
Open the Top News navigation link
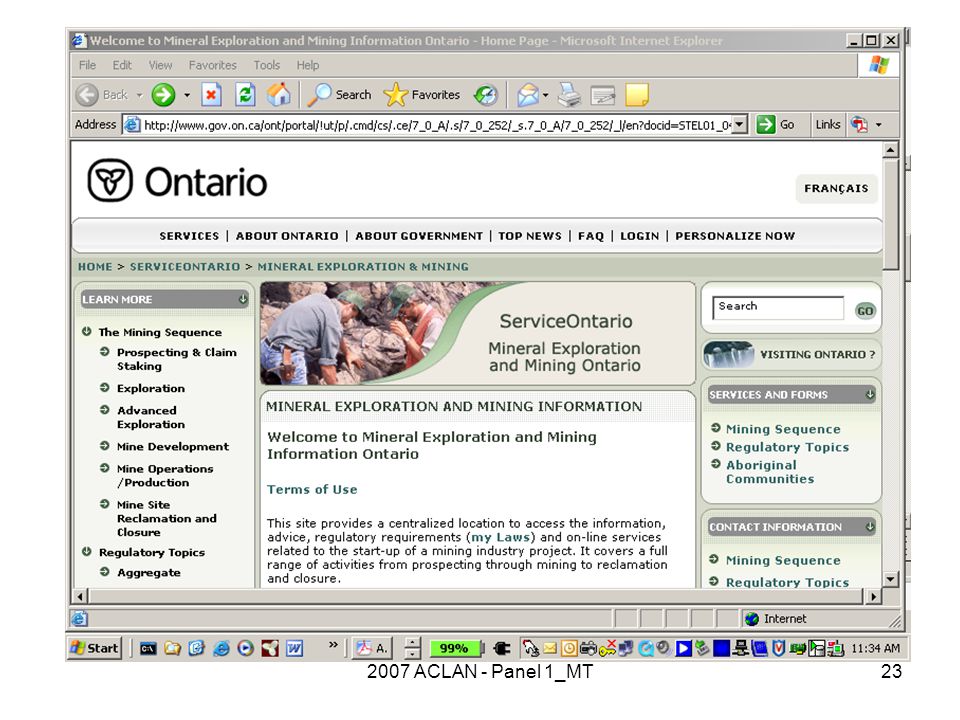tap(530, 236)
